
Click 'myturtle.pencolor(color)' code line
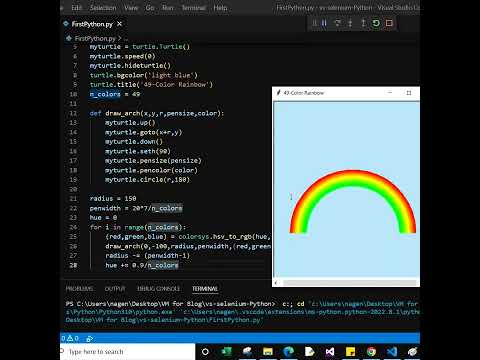151,170
